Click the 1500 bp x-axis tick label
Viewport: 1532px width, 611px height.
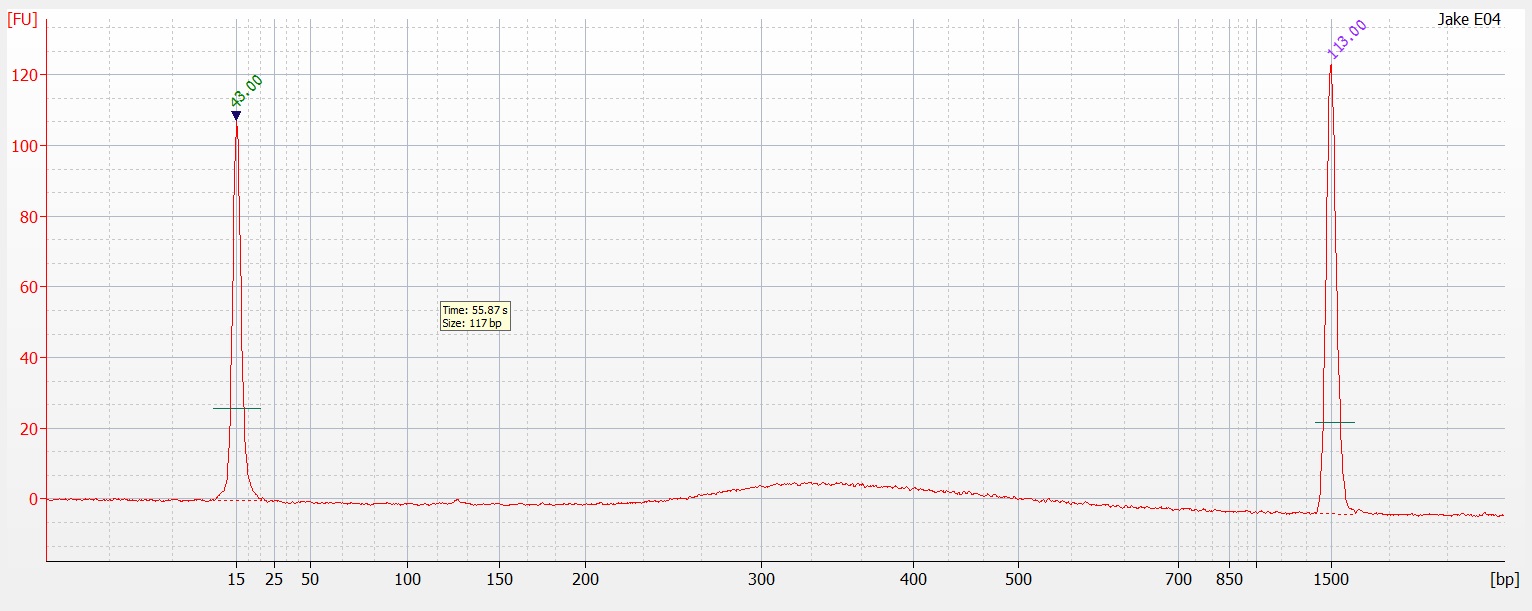pos(1331,579)
